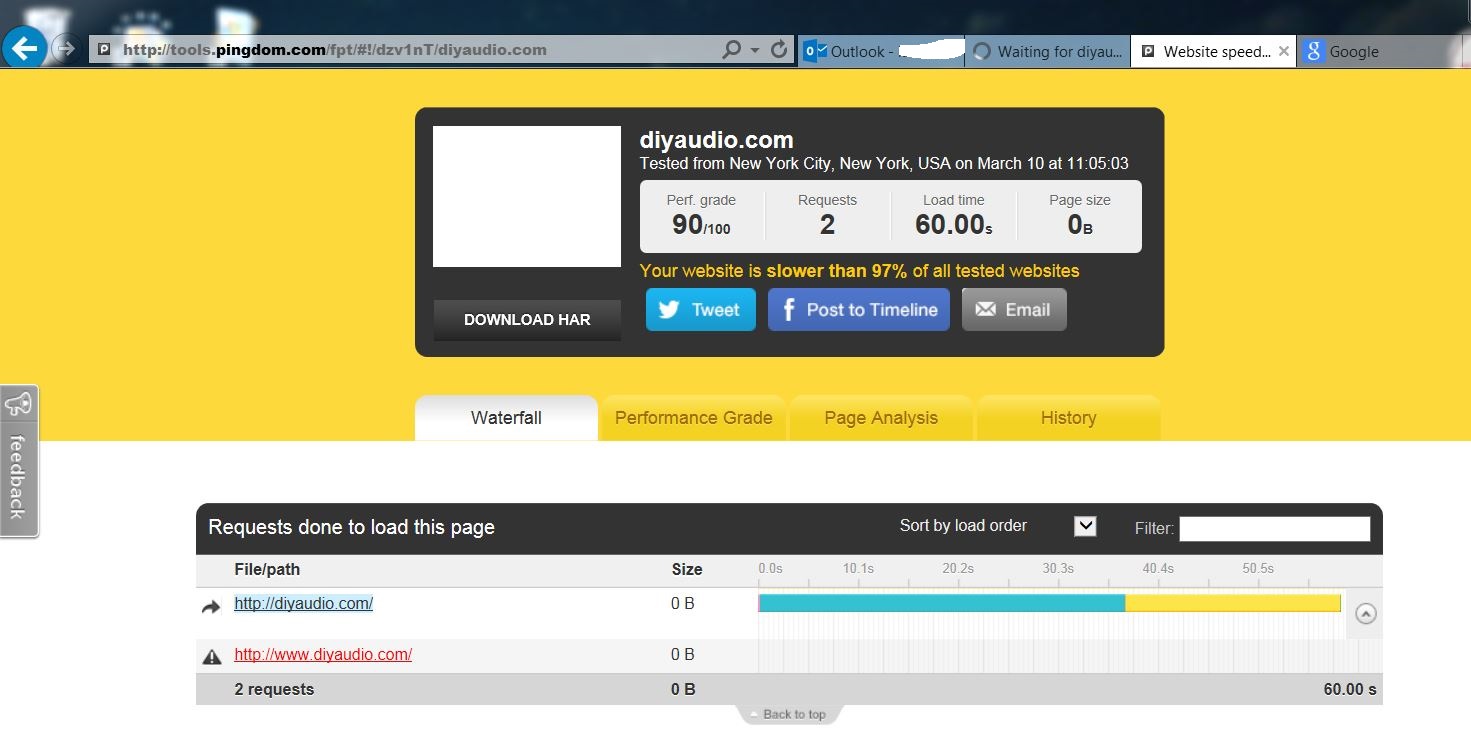This screenshot has height=734, width=1471.
Task: Open the Page Analysis tab
Action: (x=881, y=418)
